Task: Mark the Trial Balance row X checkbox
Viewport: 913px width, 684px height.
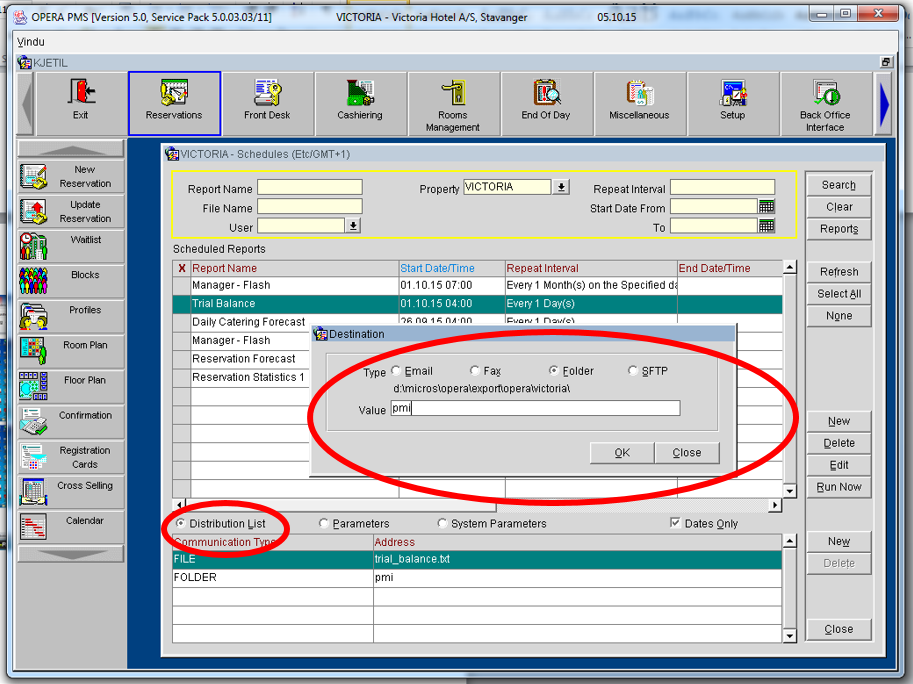Action: click(x=181, y=304)
